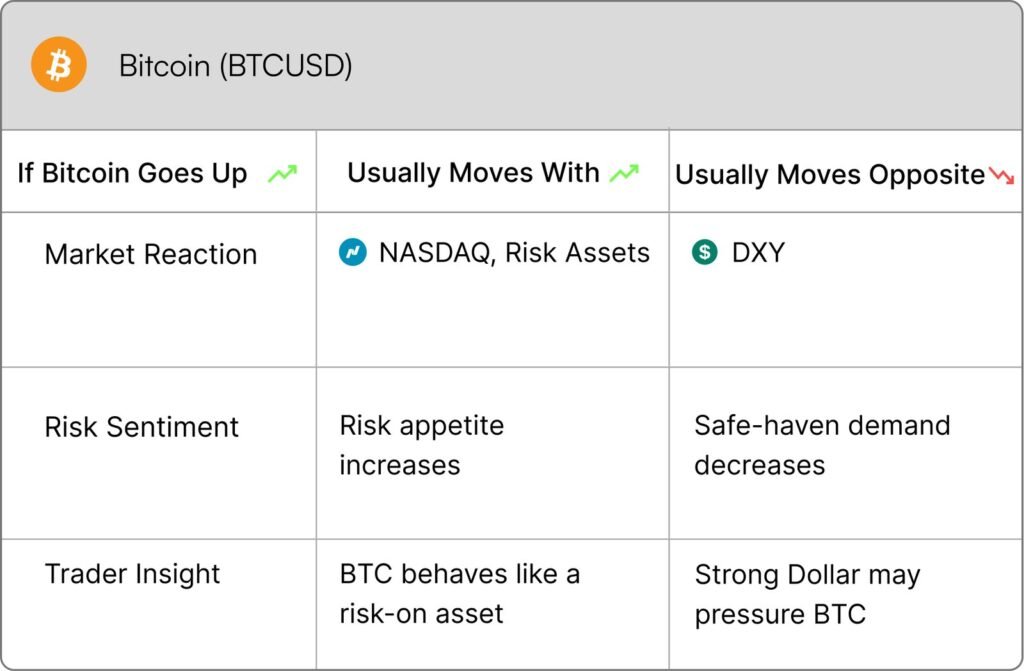This screenshot has height=671, width=1024.
Task: Click green up-arrow beside Usually Moves With
Action: [624, 173]
